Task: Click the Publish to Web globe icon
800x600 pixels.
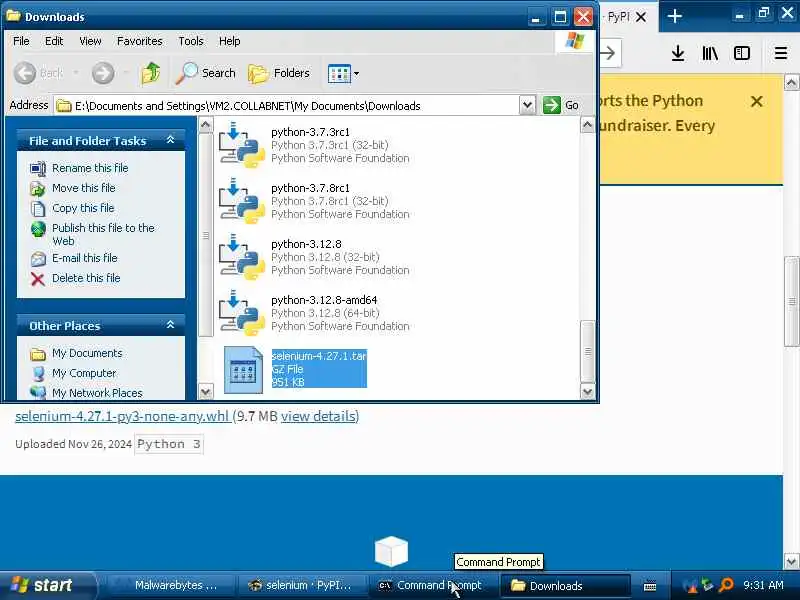Action: [38, 229]
